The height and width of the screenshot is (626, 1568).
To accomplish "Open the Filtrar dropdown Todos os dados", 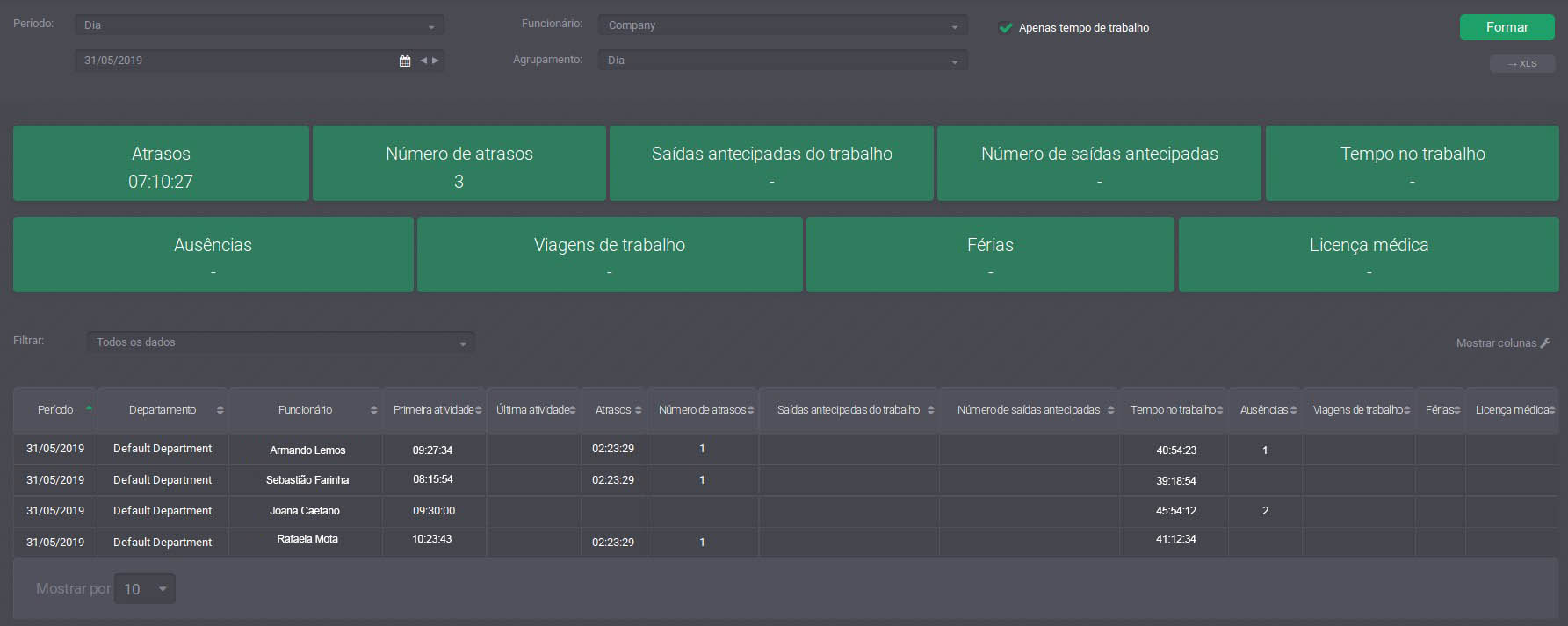I will [281, 342].
